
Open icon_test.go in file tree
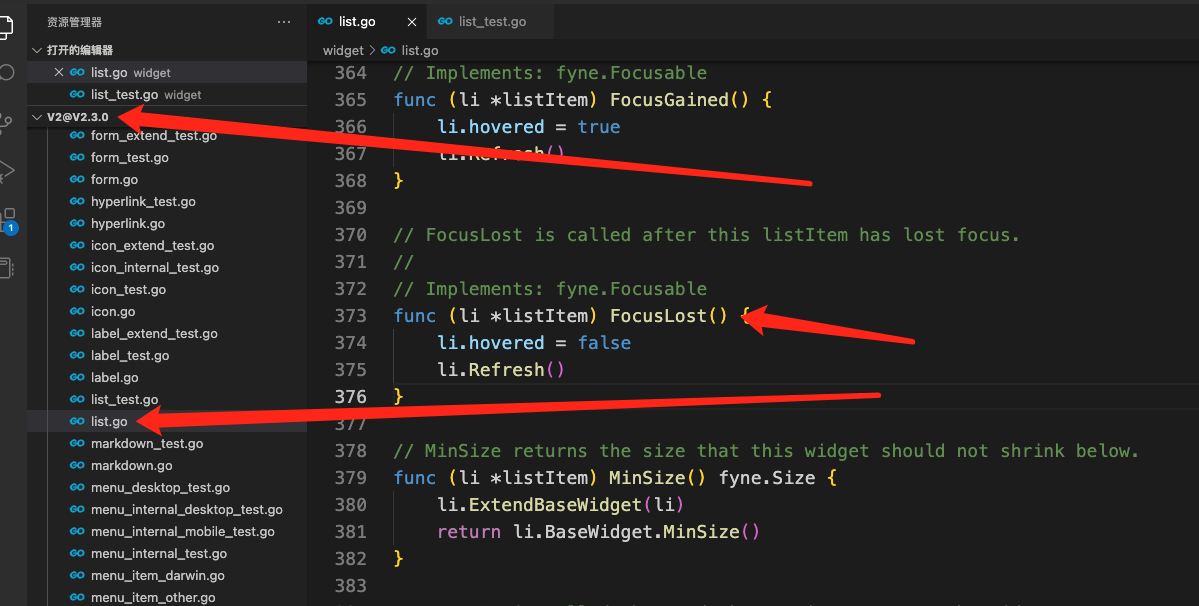point(128,290)
